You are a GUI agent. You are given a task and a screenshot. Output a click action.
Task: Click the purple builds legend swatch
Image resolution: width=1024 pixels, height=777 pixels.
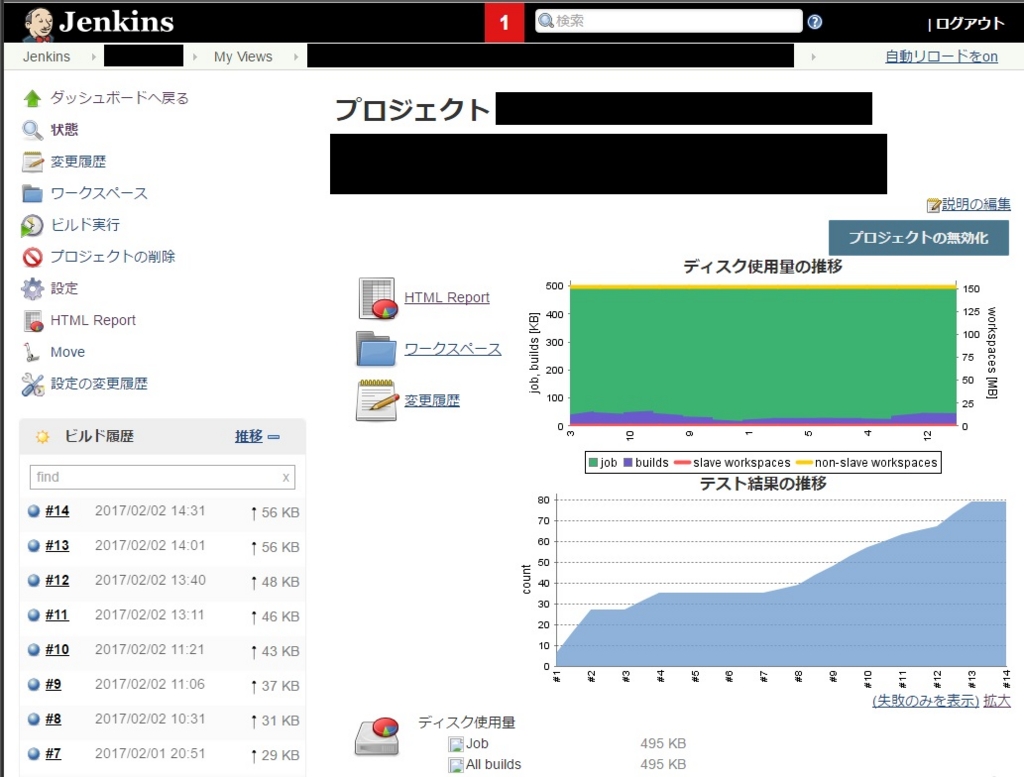628,463
